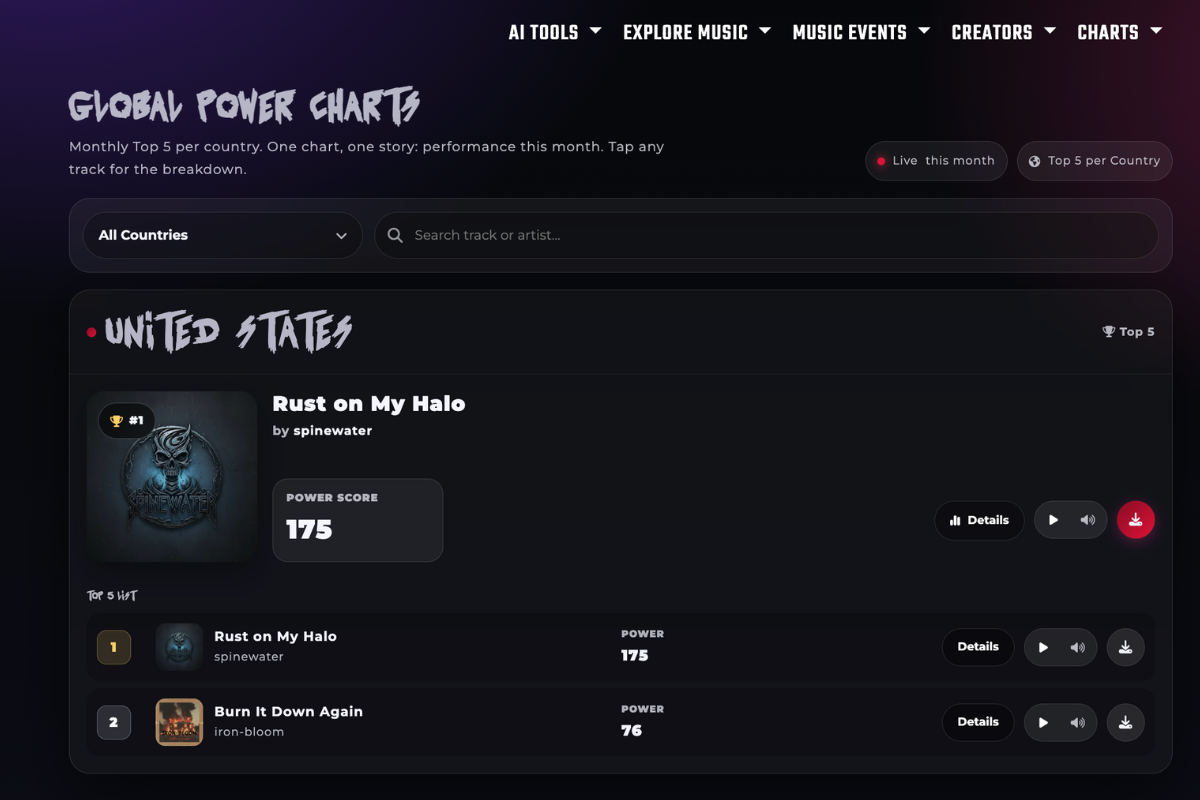This screenshot has width=1200, height=800.
Task: Click the volume icon in the rank 1 row
Action: (x=1078, y=647)
